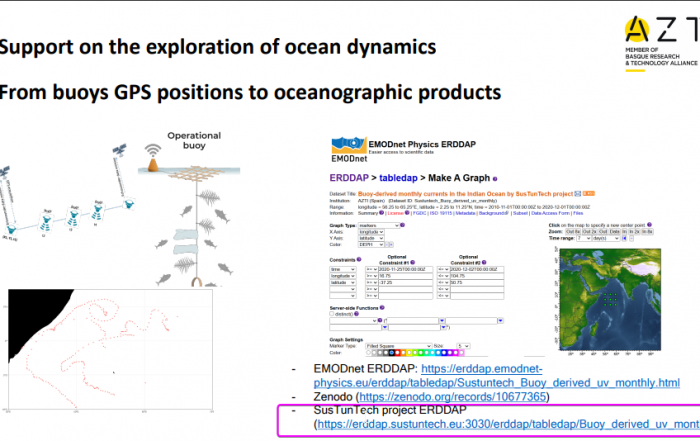700x441 pixels.
Task: Open help icon for Optional Constraint #2
Action: [x=484, y=262]
